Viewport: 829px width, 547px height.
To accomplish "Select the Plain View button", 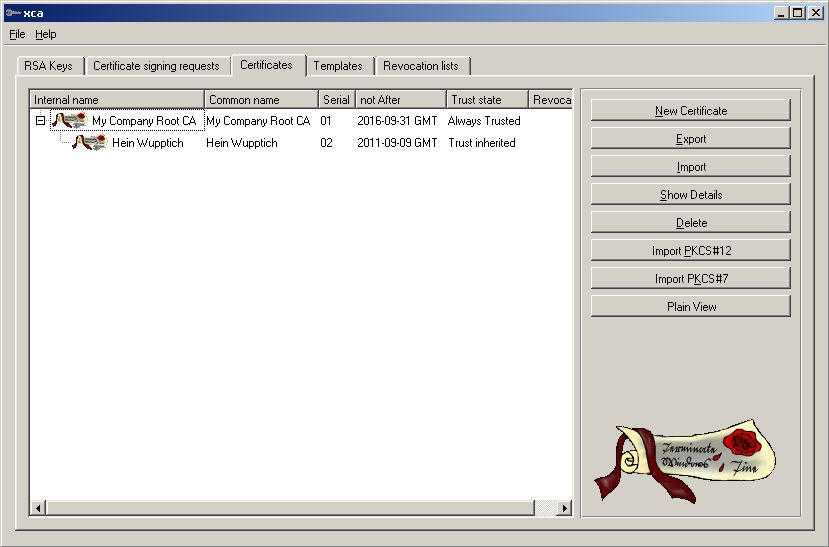I will coord(690,307).
